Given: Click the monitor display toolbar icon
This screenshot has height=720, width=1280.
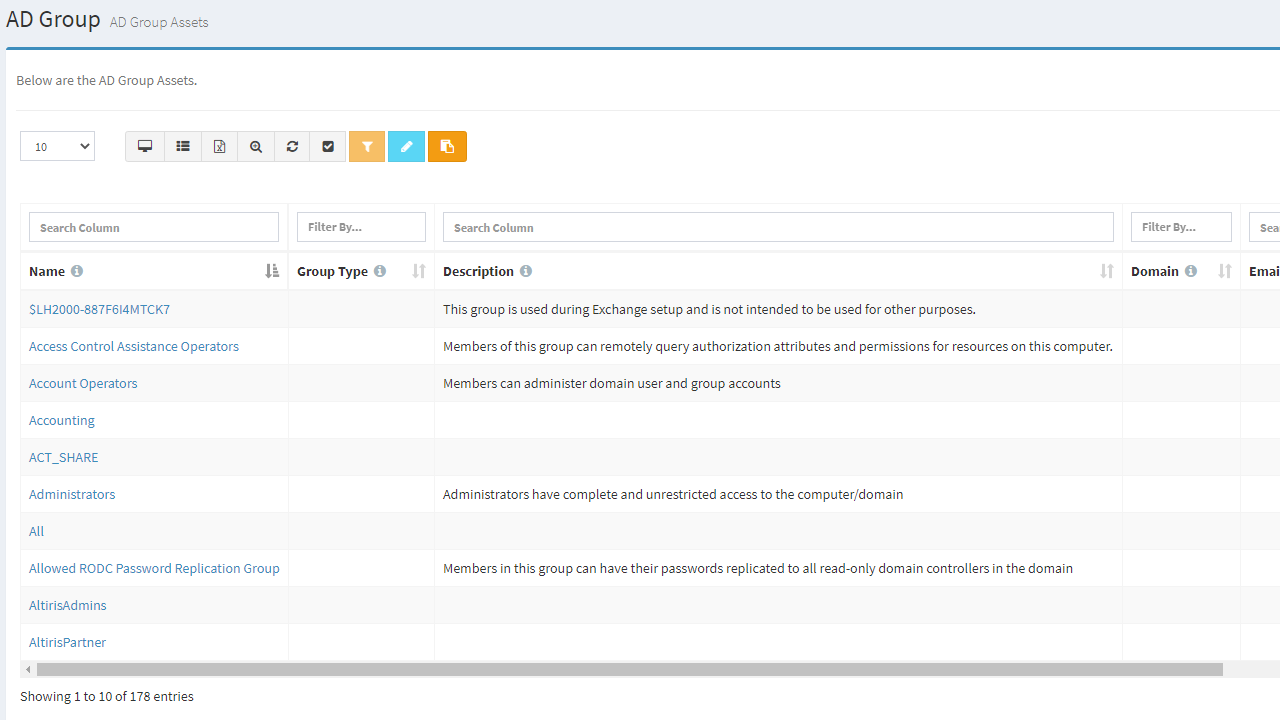Looking at the screenshot, I should click(x=145, y=146).
